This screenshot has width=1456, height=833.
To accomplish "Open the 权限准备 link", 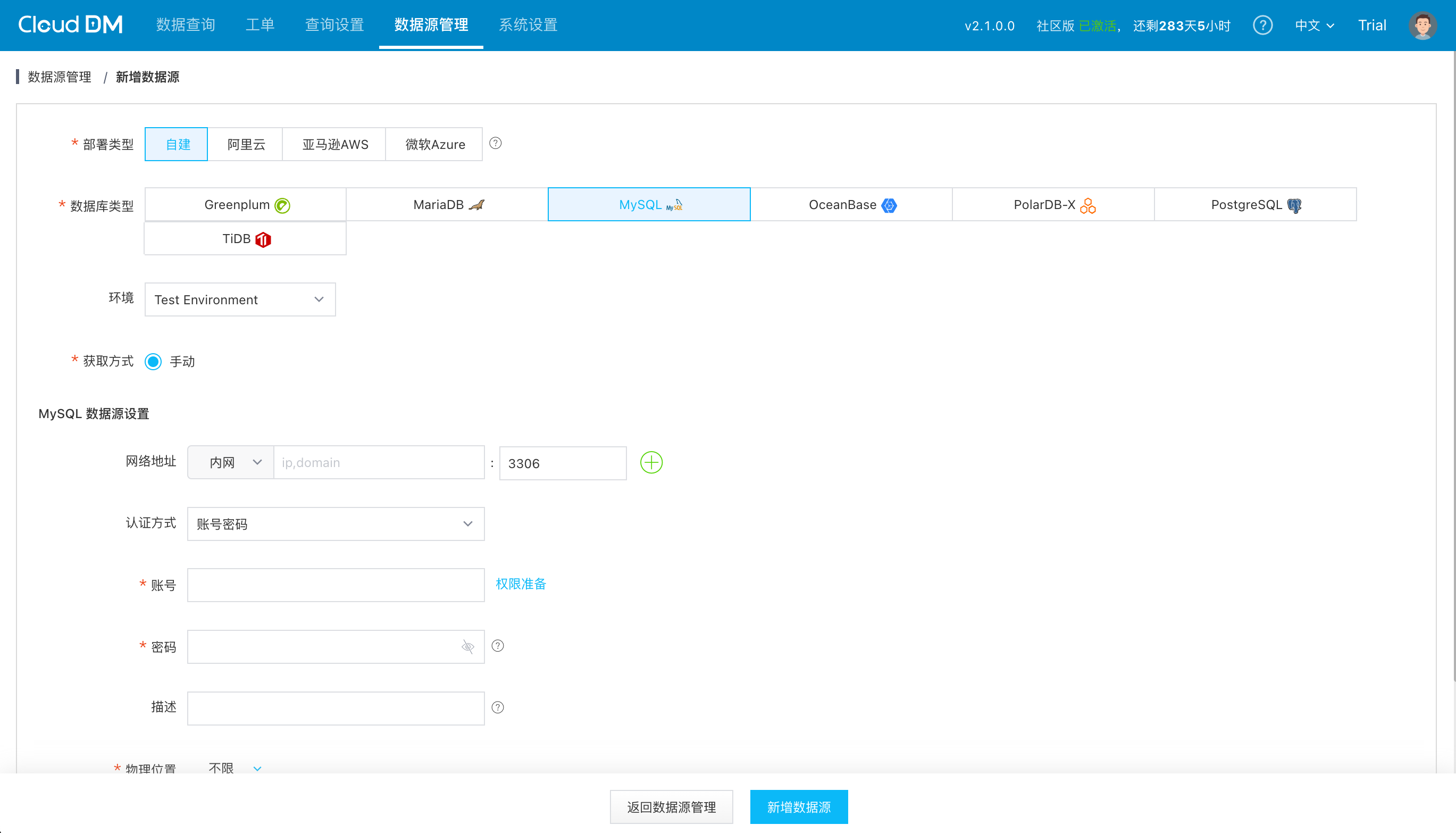I will tap(521, 584).
